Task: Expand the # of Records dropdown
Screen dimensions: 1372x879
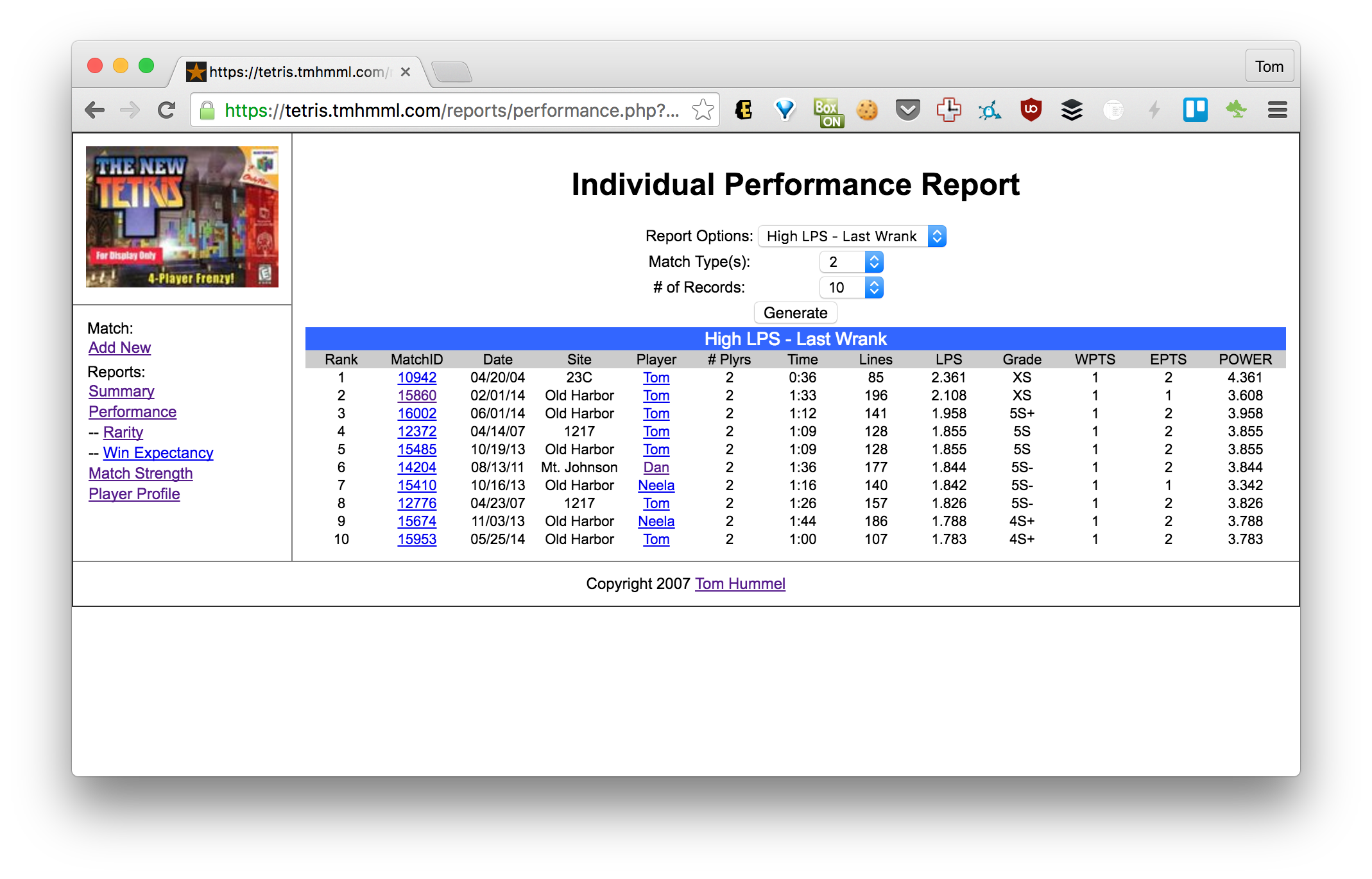Action: (x=851, y=287)
